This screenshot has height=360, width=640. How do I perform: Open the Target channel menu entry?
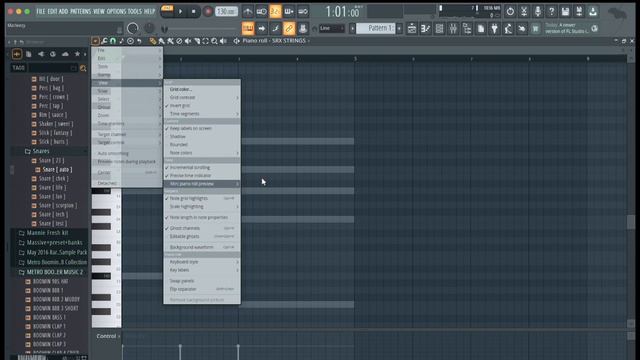[127, 134]
